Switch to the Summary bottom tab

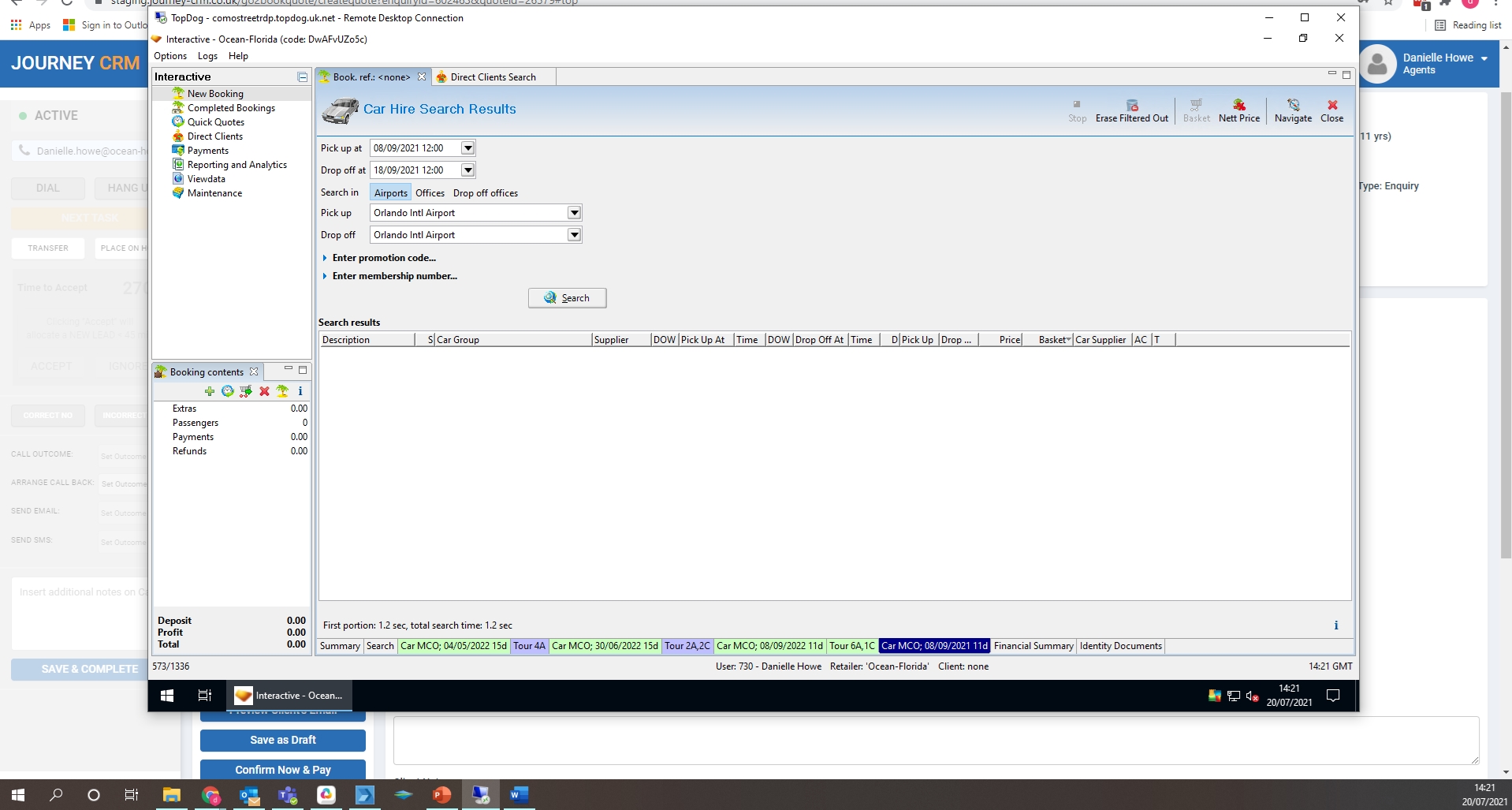pyautogui.click(x=340, y=646)
